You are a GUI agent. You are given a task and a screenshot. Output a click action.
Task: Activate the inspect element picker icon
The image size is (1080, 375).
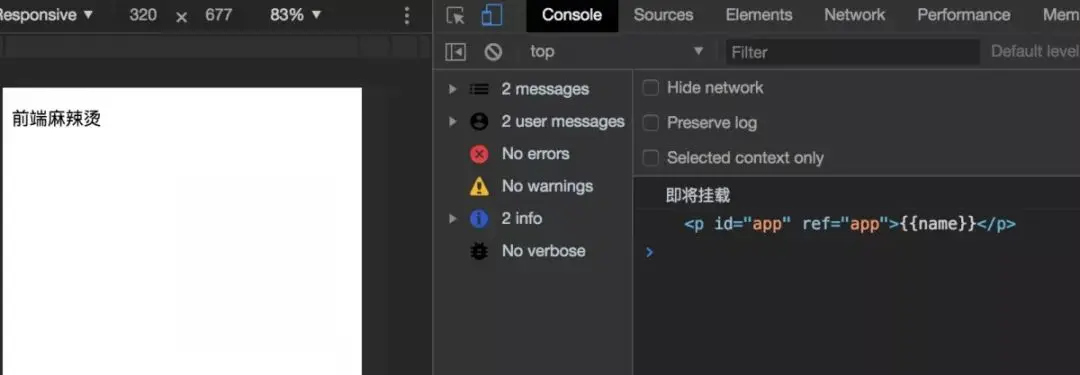point(455,15)
